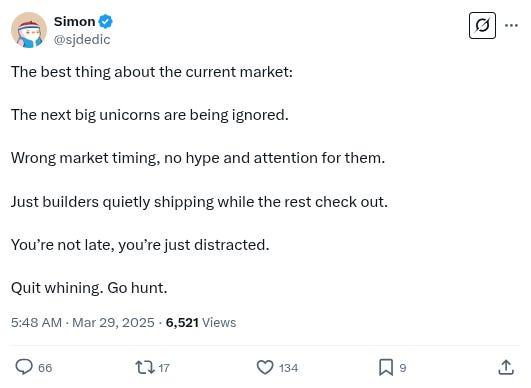Click the 66 replies count
This screenshot has width=531, height=388.
pyautogui.click(x=45, y=368)
